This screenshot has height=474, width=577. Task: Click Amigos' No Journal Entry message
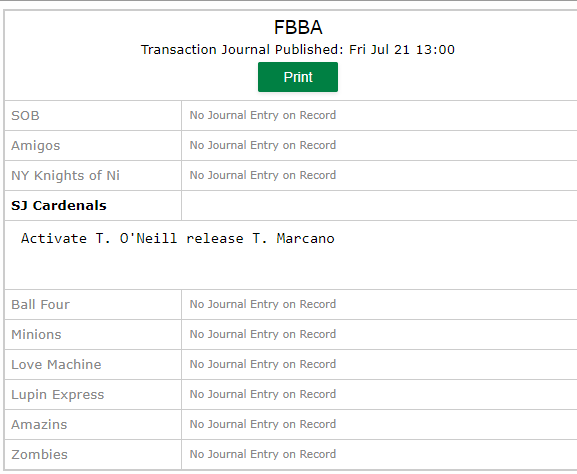[x=263, y=145]
